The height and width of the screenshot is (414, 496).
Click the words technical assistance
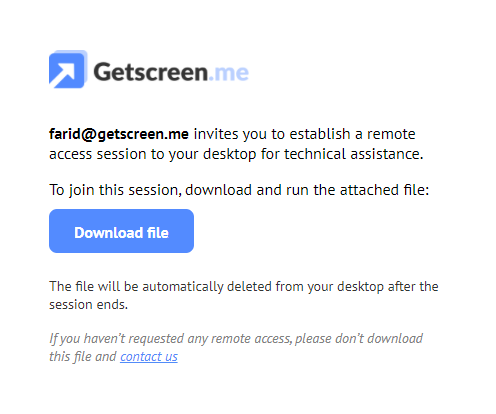(x=354, y=154)
